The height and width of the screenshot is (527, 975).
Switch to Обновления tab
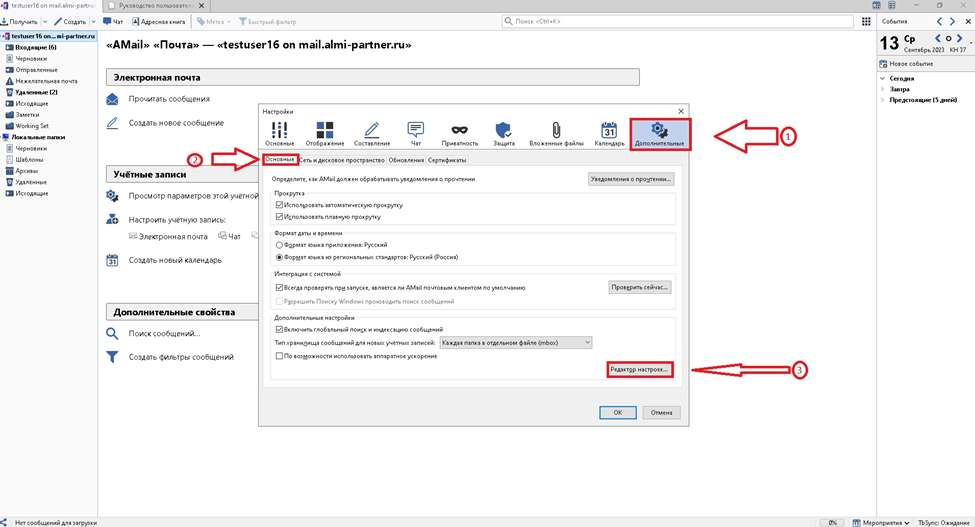pyautogui.click(x=406, y=160)
